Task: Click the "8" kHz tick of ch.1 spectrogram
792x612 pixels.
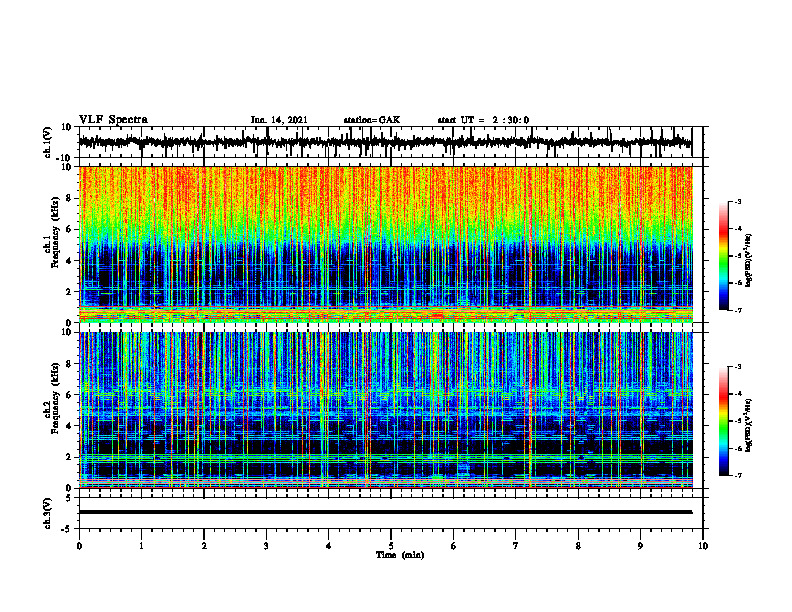Action: click(69, 198)
